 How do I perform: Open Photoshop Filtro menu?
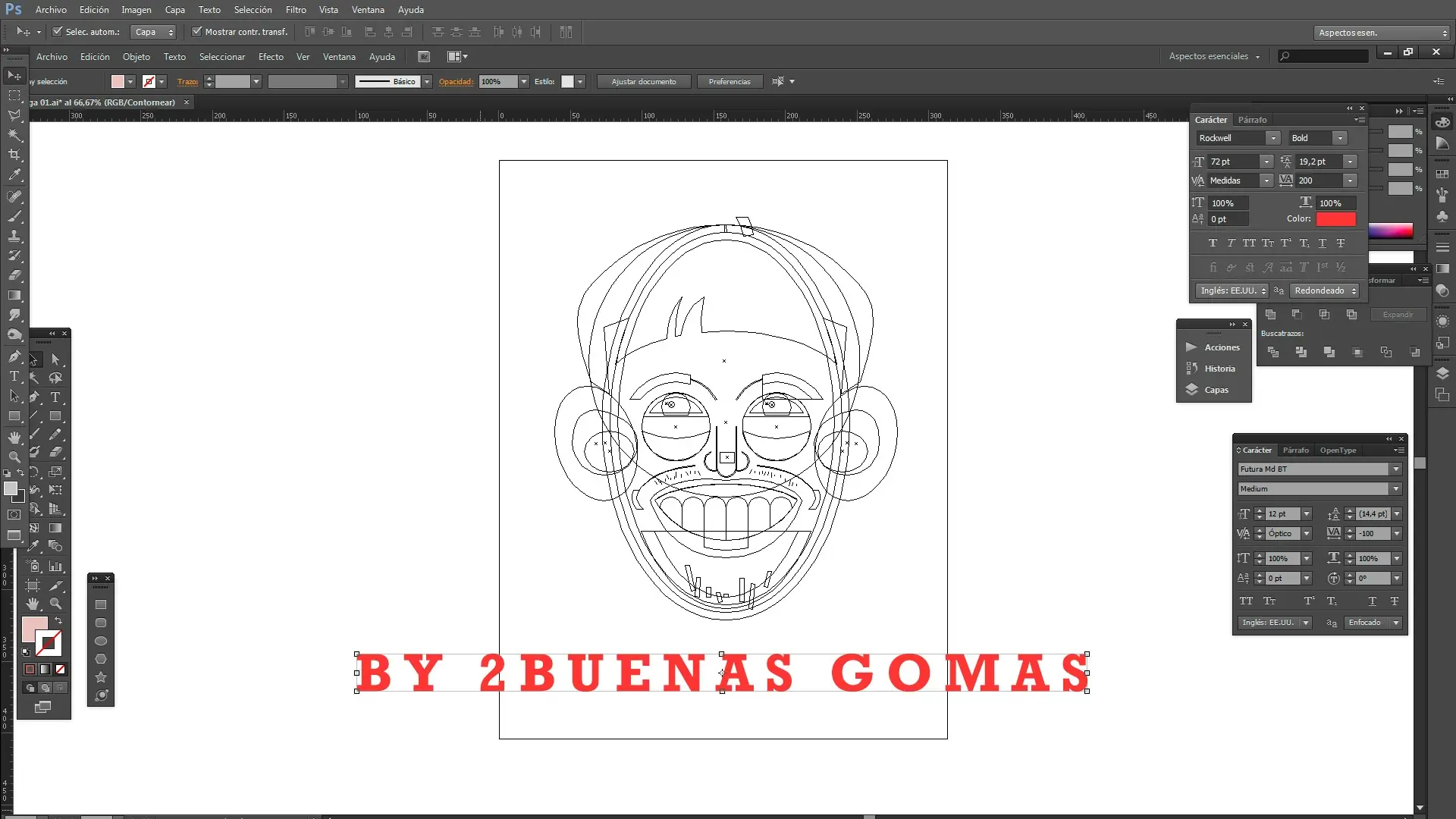(x=296, y=10)
